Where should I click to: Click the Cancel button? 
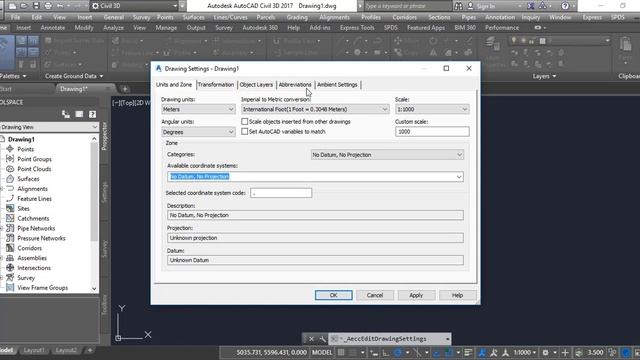click(x=375, y=295)
